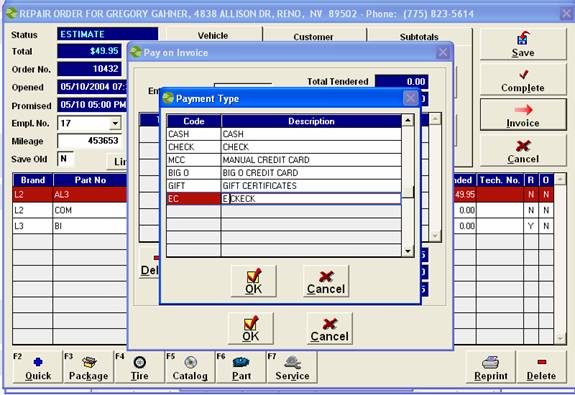
Task: Click the Complete checkmark button
Action: tap(523, 80)
